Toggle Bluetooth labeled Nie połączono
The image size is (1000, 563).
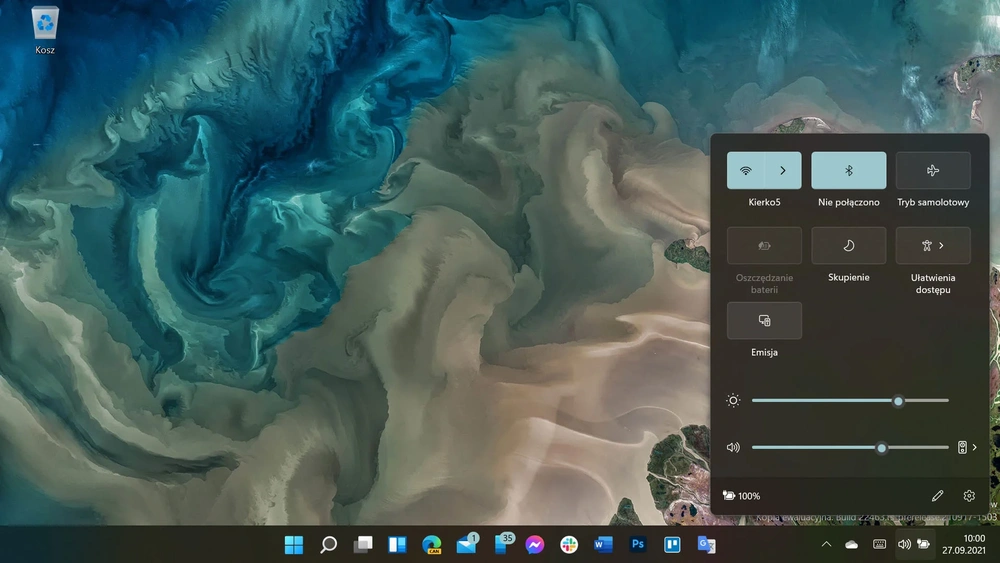(x=848, y=170)
